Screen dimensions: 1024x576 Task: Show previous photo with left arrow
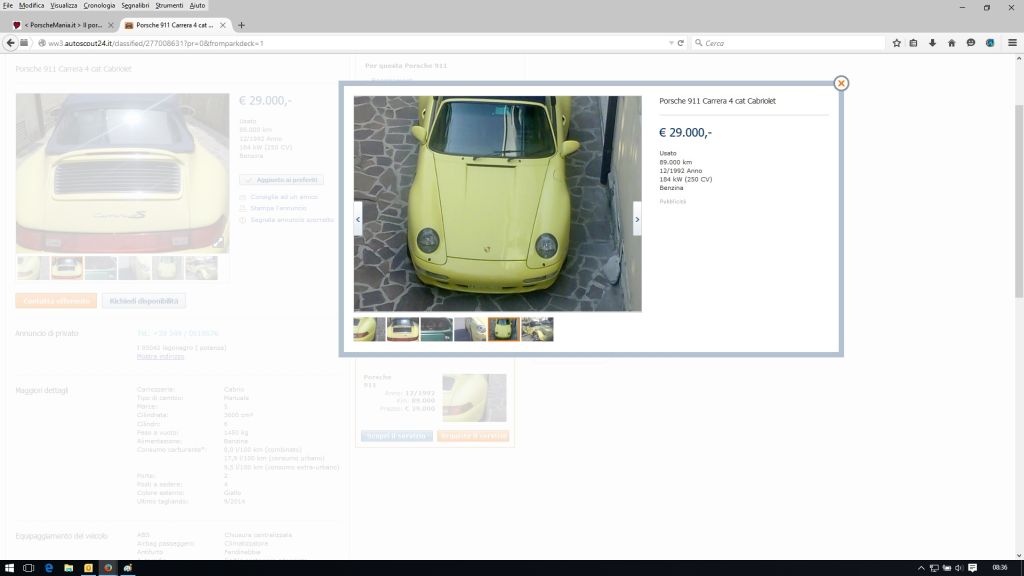(x=358, y=219)
